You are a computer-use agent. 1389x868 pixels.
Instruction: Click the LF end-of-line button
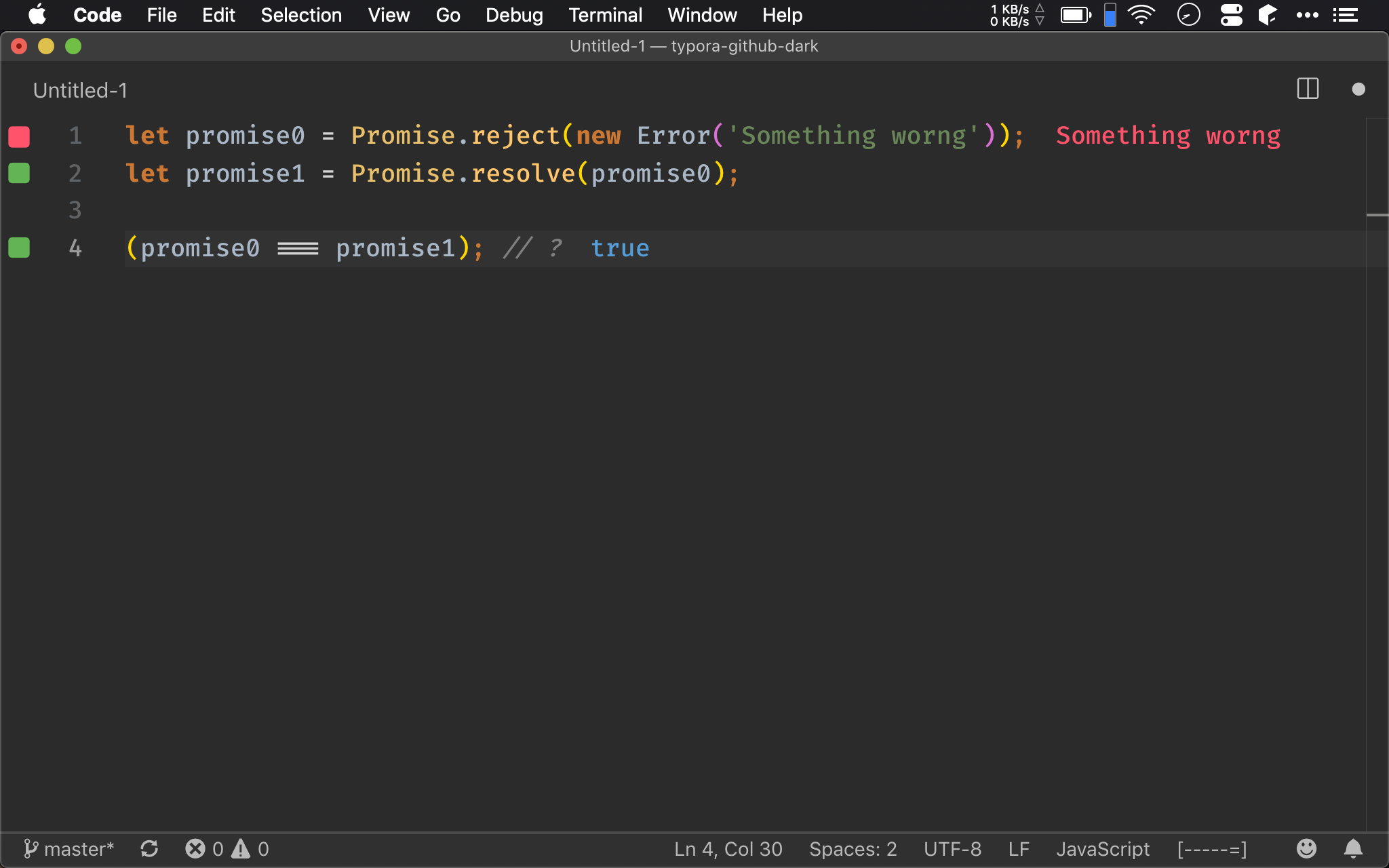pos(1019,849)
